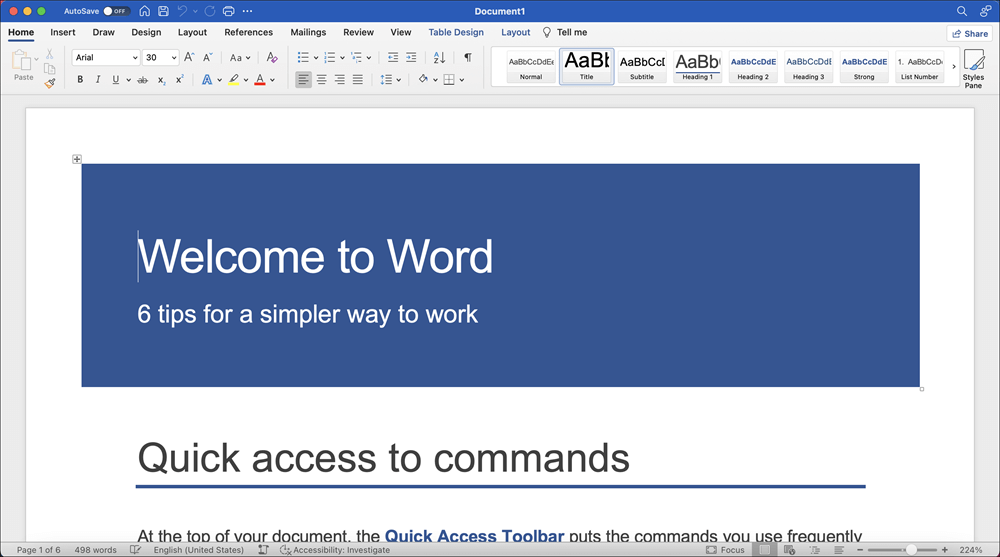Expand the styles gallery arrow
Screen dimensions: 1000x557
point(951,66)
